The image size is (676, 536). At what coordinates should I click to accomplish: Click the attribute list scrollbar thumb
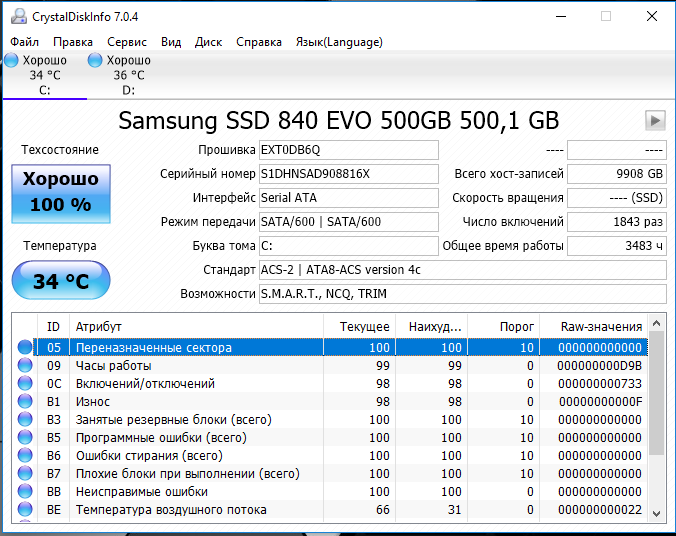pyautogui.click(x=657, y=393)
